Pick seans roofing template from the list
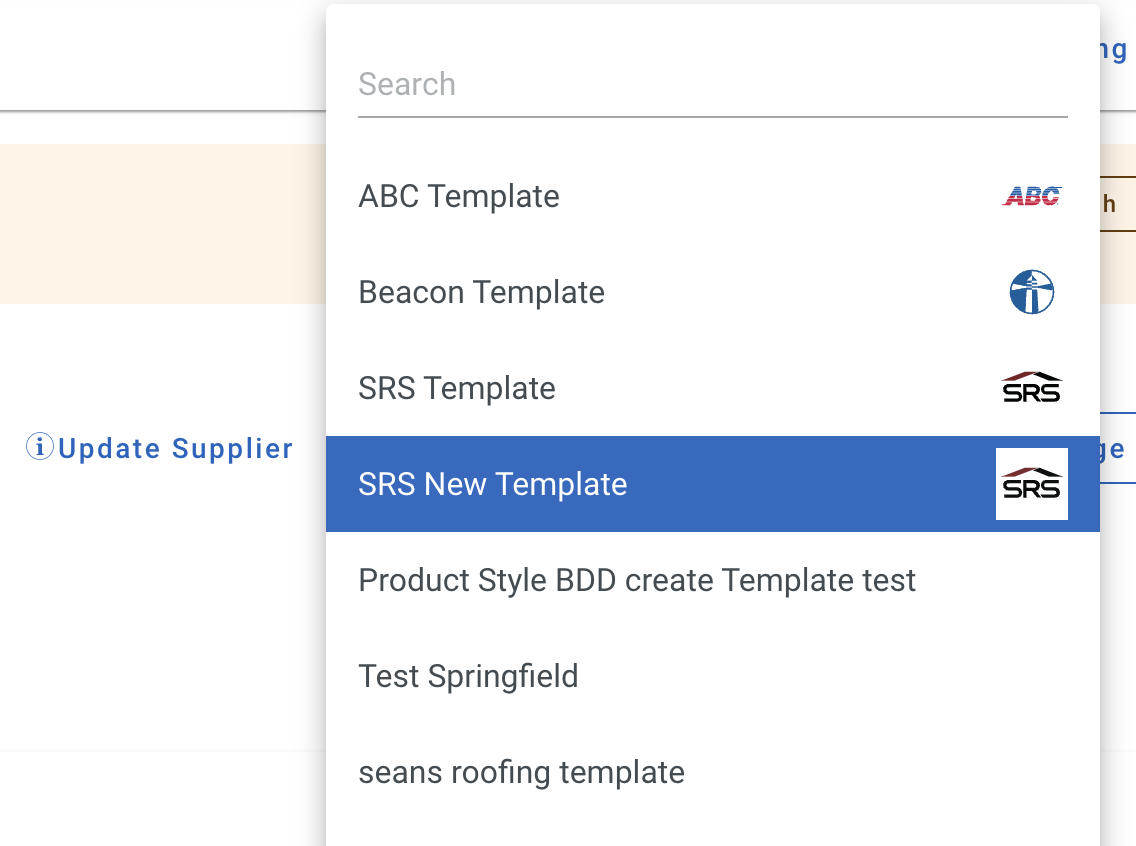This screenshot has width=1136, height=846. [x=521, y=772]
